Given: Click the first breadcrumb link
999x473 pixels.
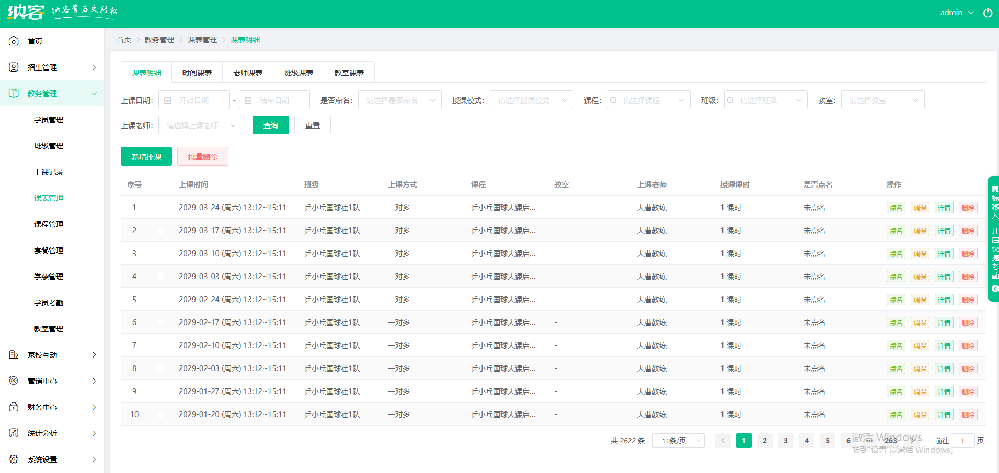Looking at the screenshot, I should 124,40.
